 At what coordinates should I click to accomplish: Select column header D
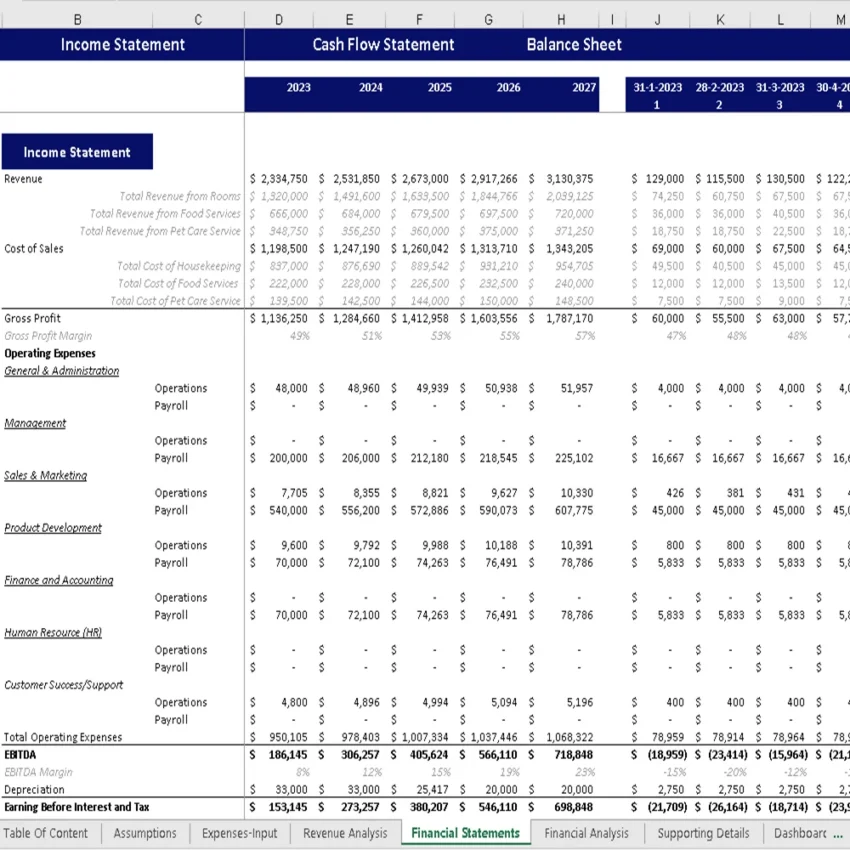[278, 18]
